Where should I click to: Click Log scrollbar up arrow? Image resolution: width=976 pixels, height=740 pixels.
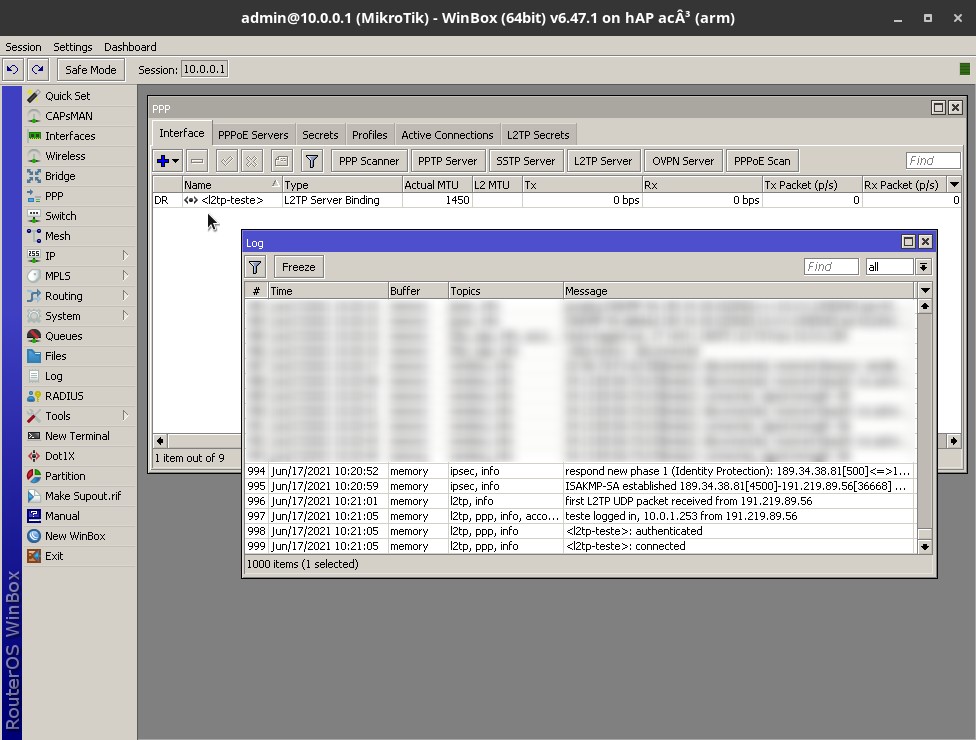(x=925, y=306)
